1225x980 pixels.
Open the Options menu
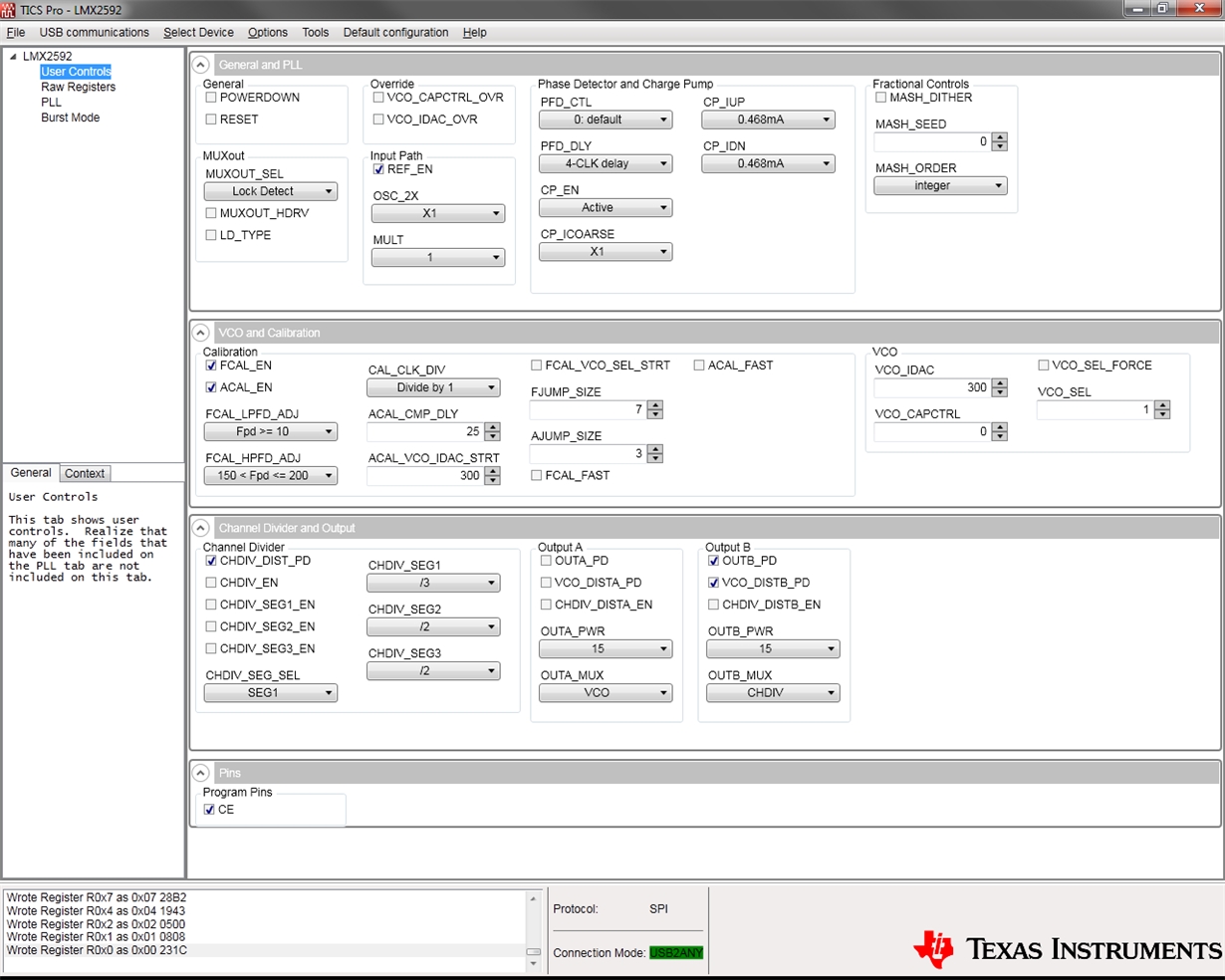pyautogui.click(x=268, y=33)
